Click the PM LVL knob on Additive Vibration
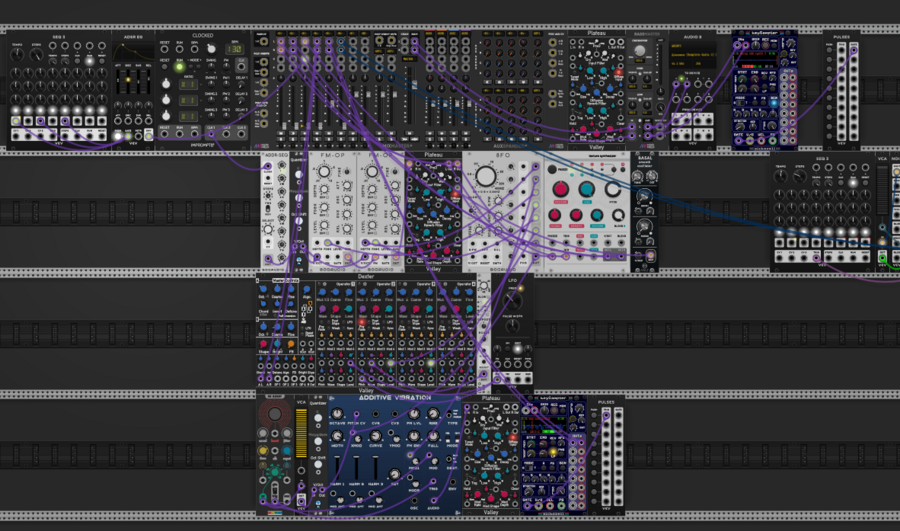The image size is (900, 531). (x=414, y=414)
